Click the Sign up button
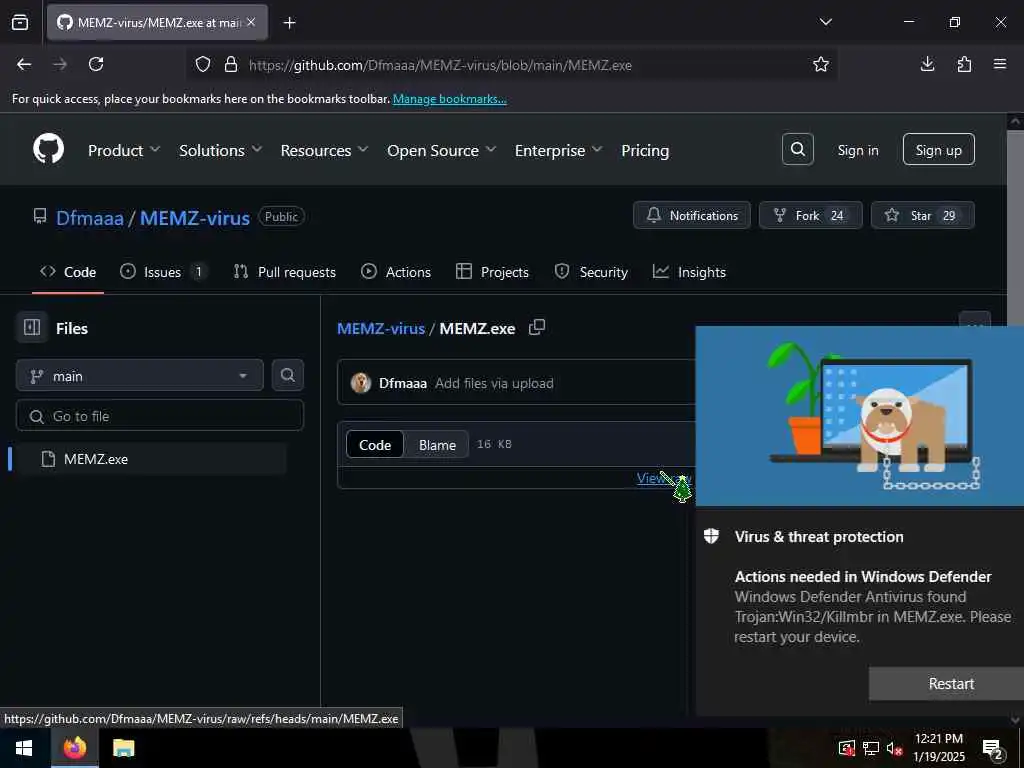 938,150
